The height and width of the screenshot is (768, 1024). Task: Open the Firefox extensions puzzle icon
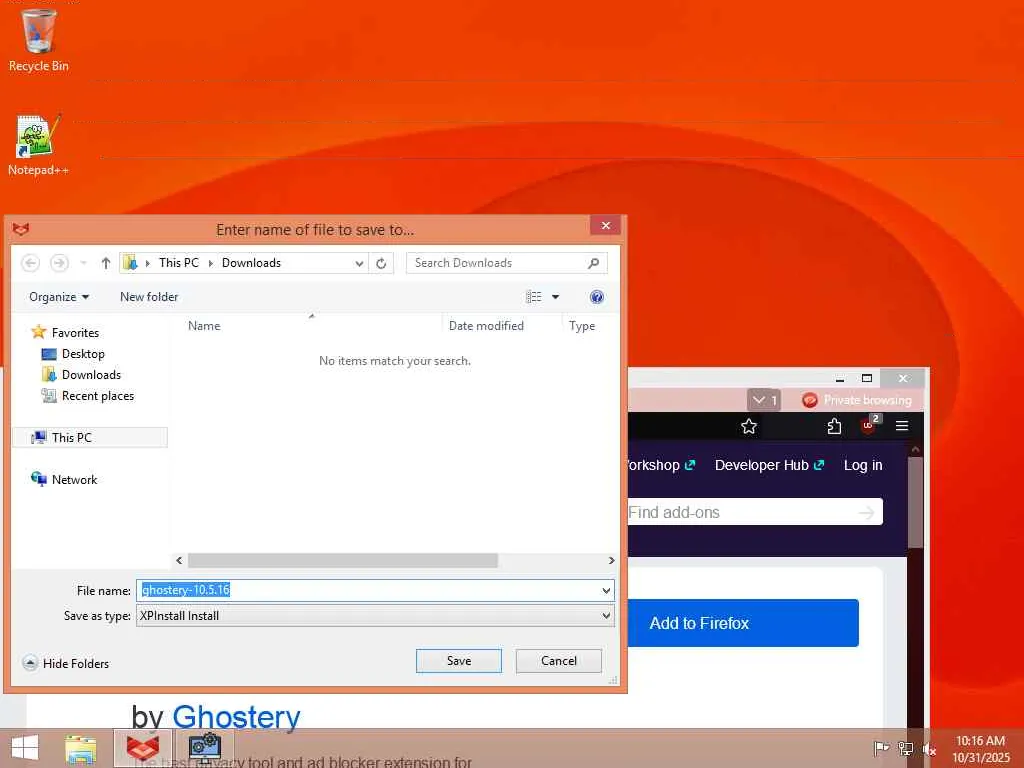point(834,426)
